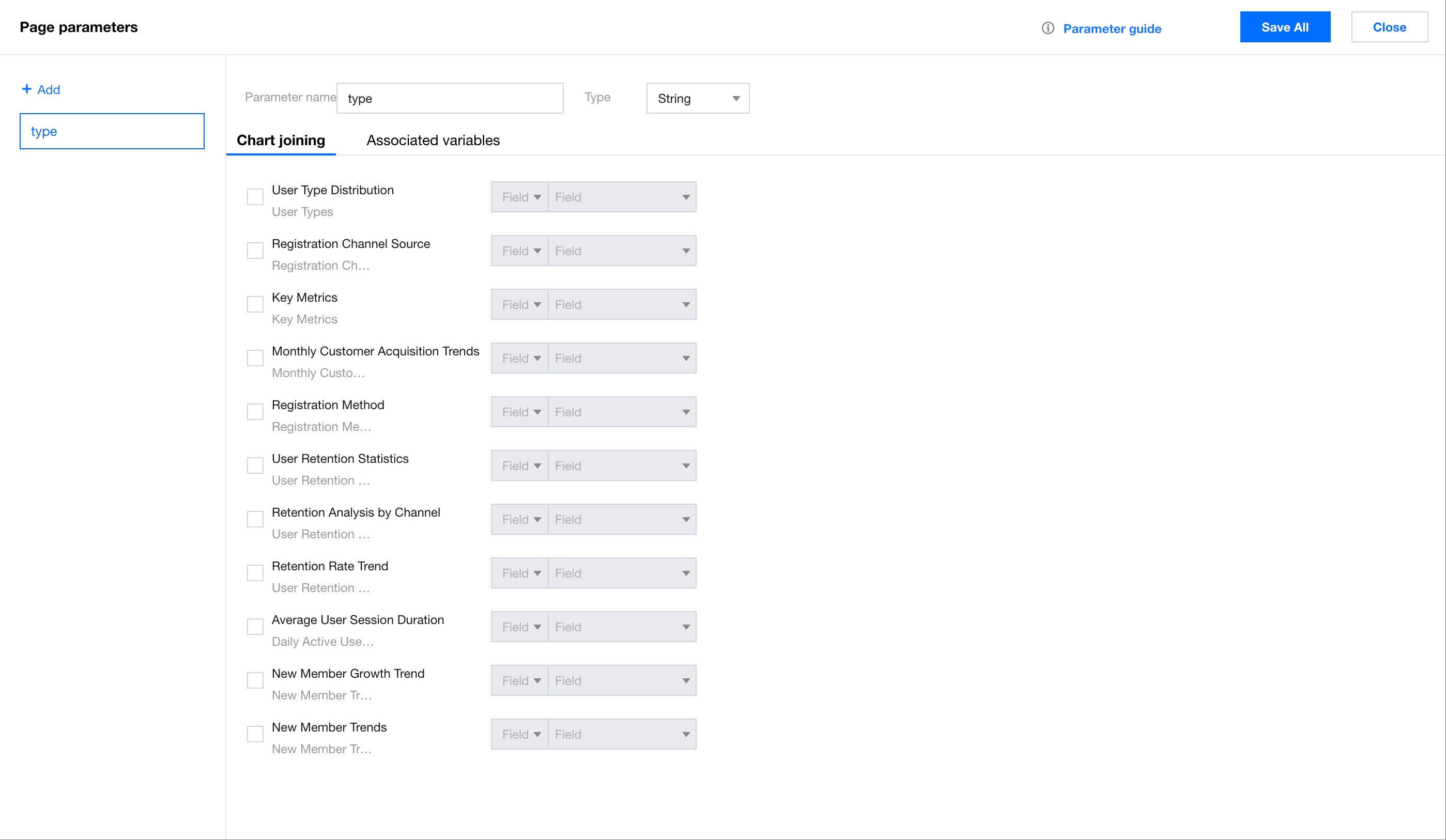Click the Parameter name input field
1446x840 pixels.
[449, 98]
